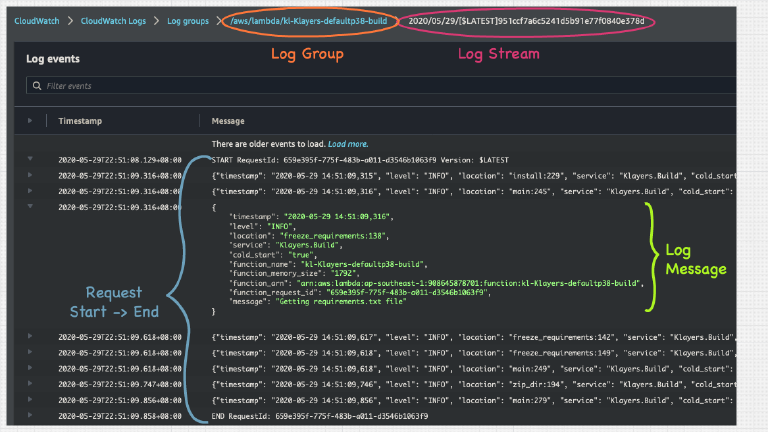768x432 pixels.
Task: Collapse the expanded freeze_requirements:138 log event
Action: click(x=30, y=207)
